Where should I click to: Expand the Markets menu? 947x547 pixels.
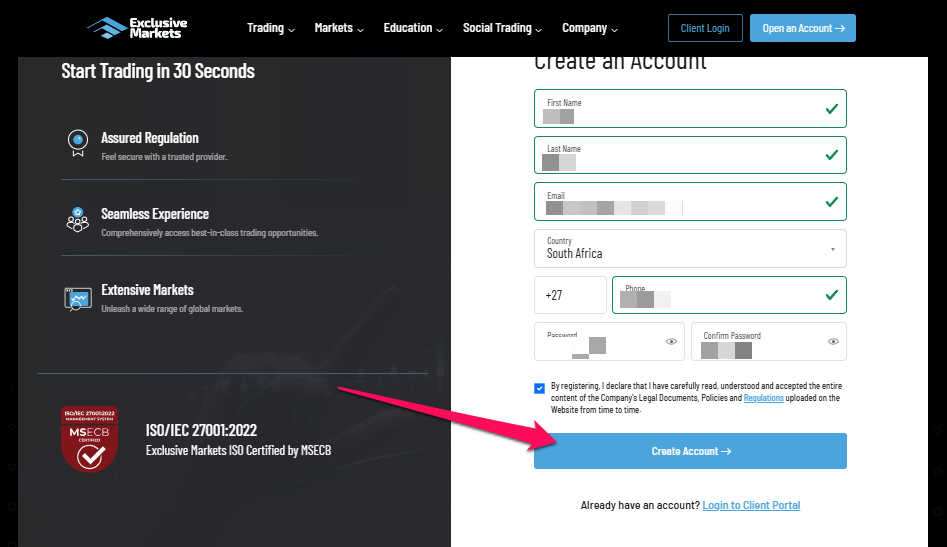click(339, 28)
